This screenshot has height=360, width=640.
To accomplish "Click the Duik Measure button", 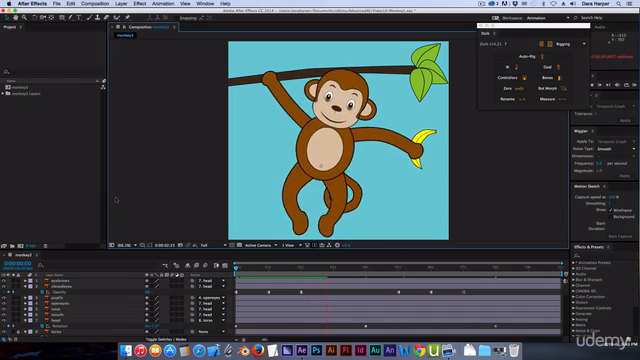I will (x=553, y=99).
